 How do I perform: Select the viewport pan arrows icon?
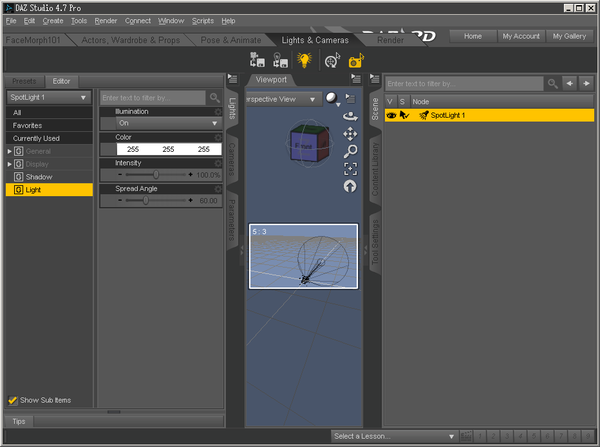coord(350,134)
